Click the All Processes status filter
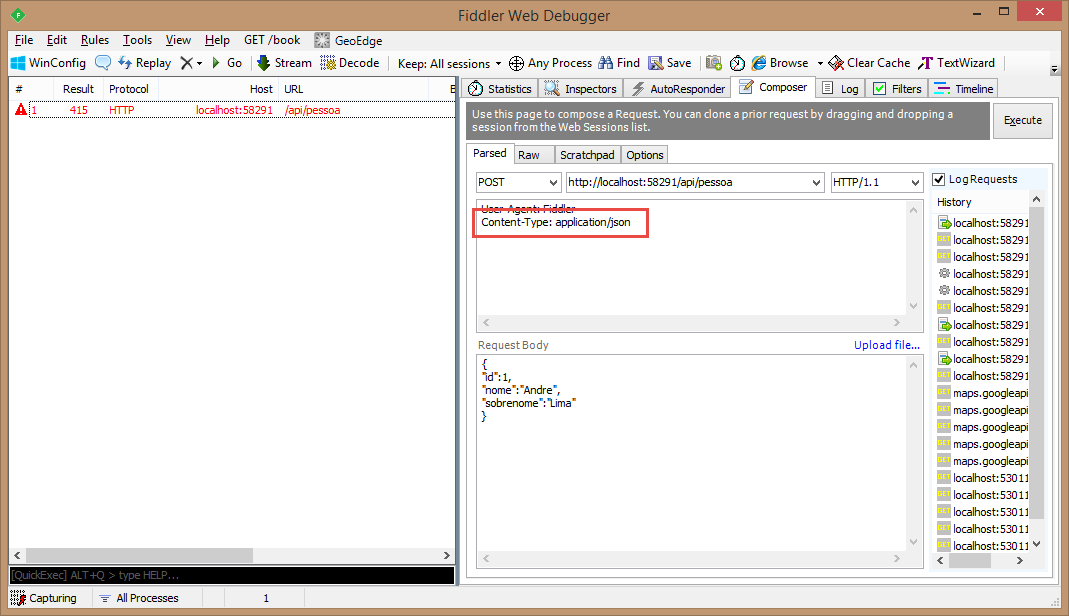This screenshot has height=616, width=1069. point(139,598)
